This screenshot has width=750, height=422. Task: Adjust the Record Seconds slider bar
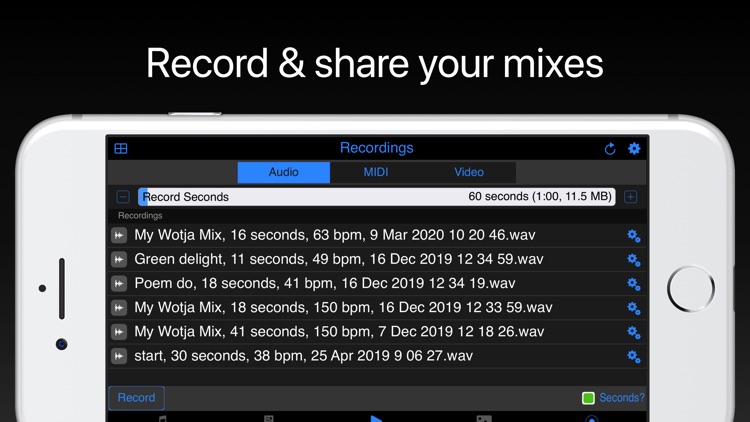(x=377, y=197)
